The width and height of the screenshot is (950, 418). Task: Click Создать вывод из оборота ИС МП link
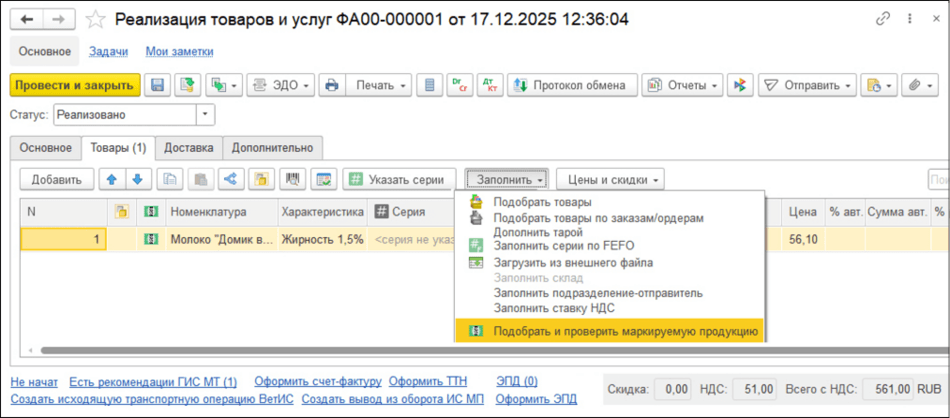click(393, 399)
